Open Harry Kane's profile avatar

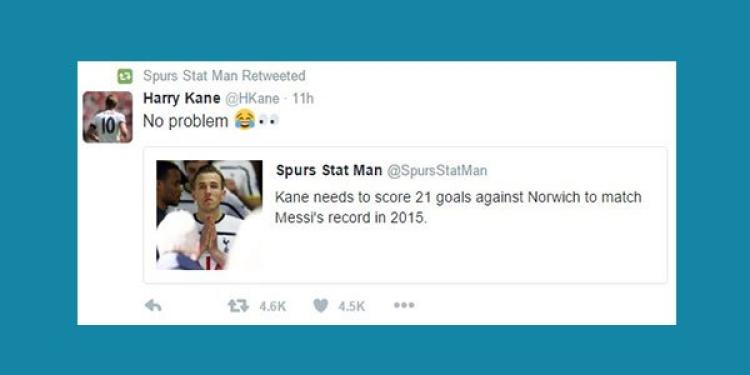click(x=108, y=117)
